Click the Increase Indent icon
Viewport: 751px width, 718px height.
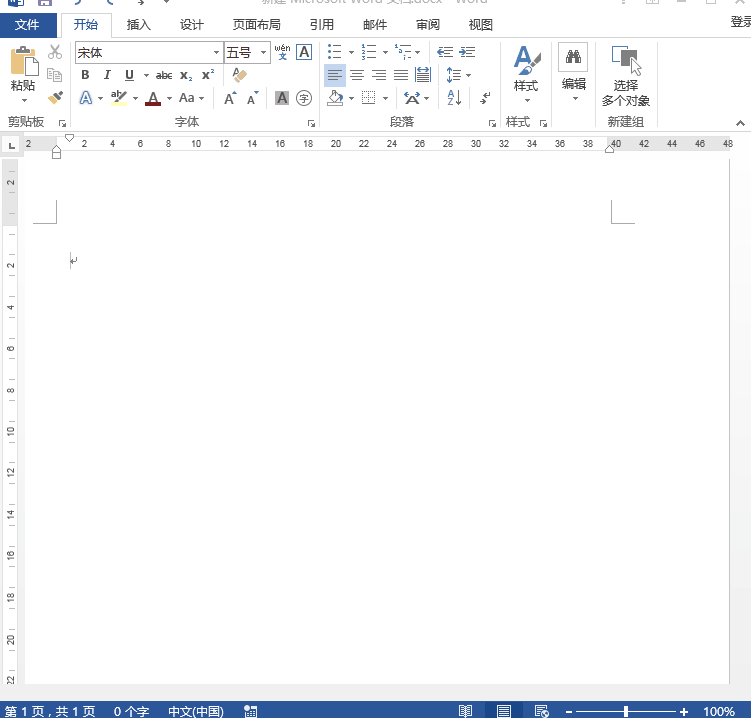point(467,52)
